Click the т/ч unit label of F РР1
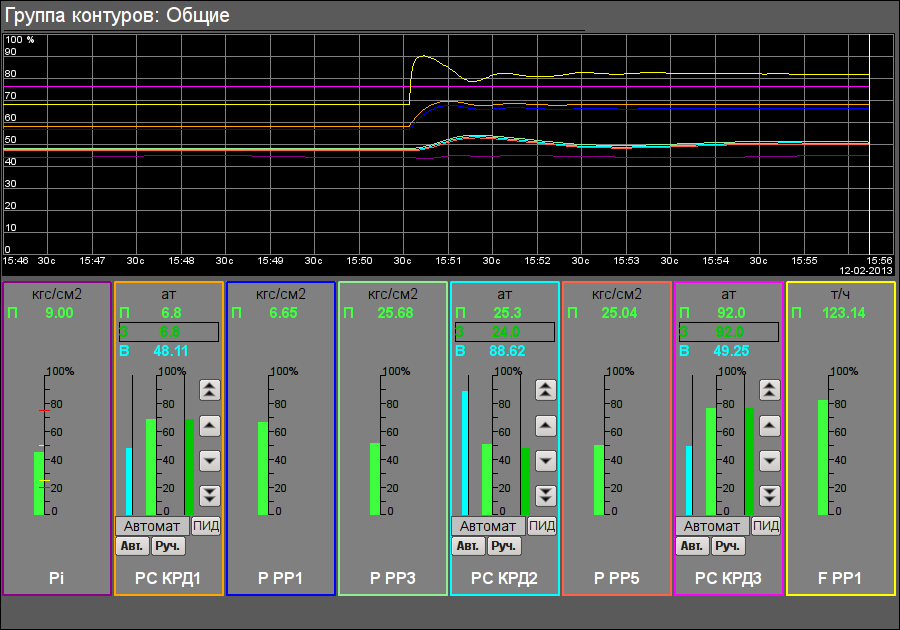900x630 pixels. tap(840, 294)
